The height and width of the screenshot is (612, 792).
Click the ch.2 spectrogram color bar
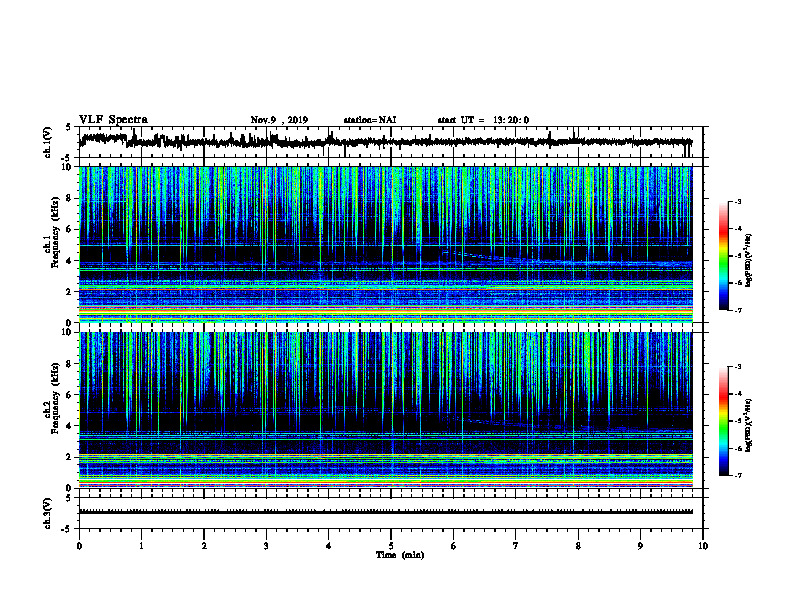[x=724, y=421]
